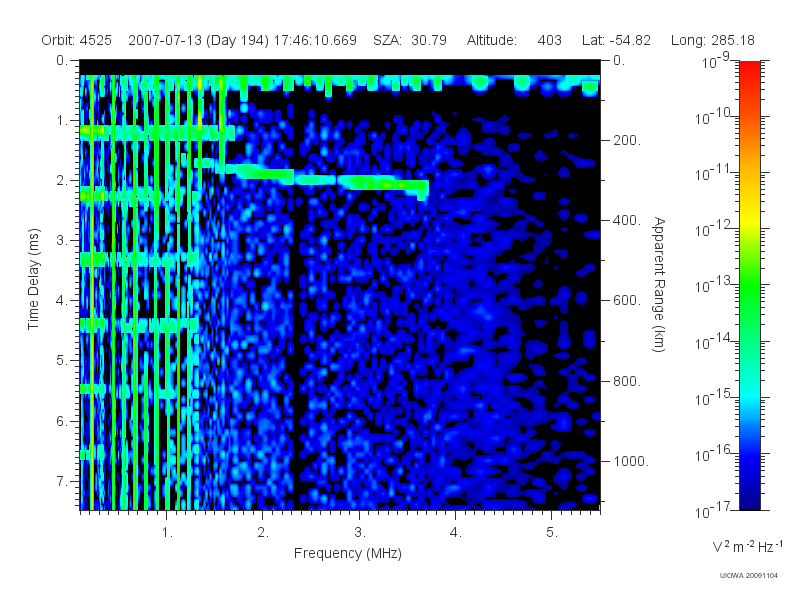
Task: Click the '5.' tick on the frequency axis
Action: tap(552, 533)
